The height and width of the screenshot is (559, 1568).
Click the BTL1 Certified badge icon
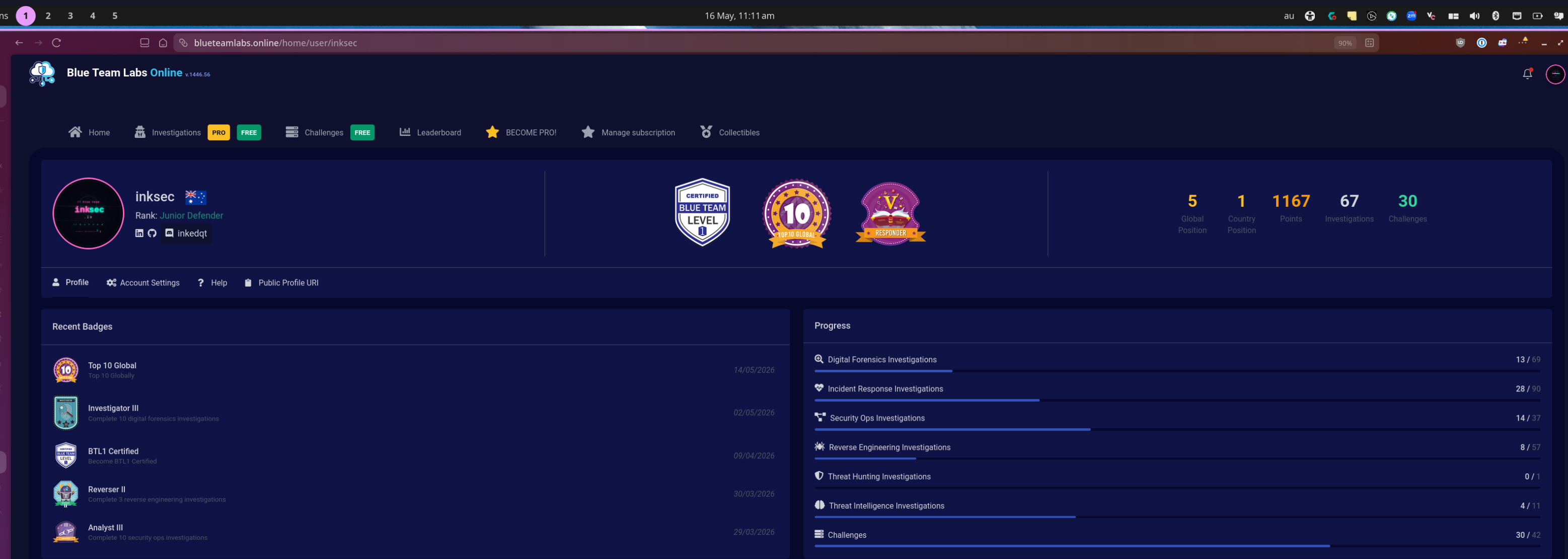coord(66,455)
